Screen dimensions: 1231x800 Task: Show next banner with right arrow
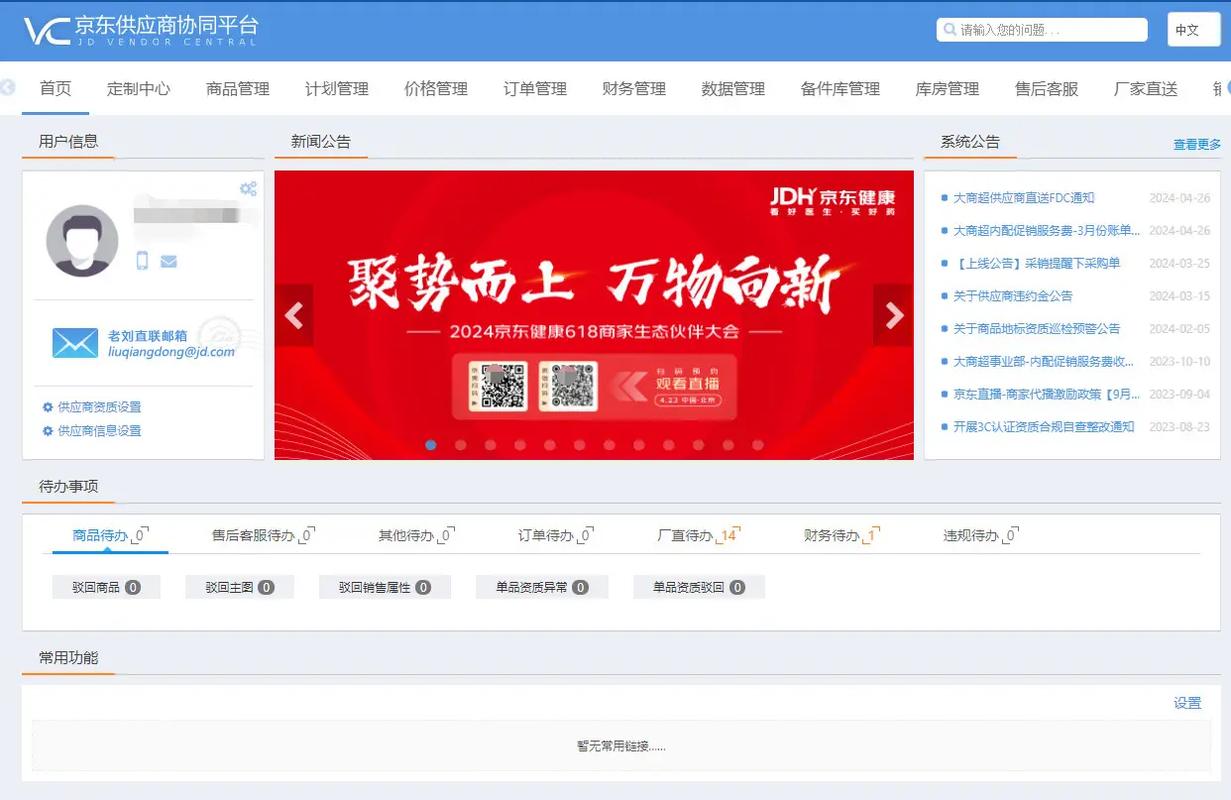coord(894,316)
